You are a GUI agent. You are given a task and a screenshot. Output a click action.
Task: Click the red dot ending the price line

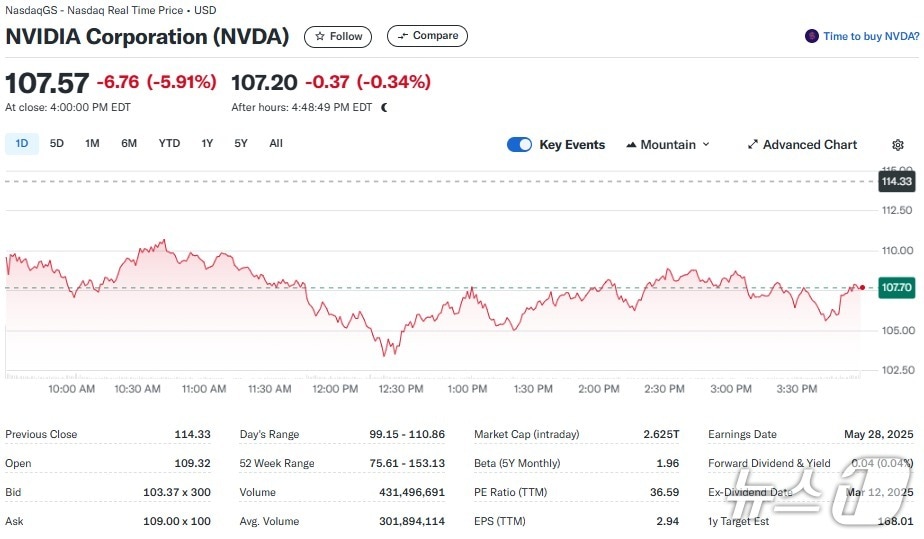[x=862, y=287]
